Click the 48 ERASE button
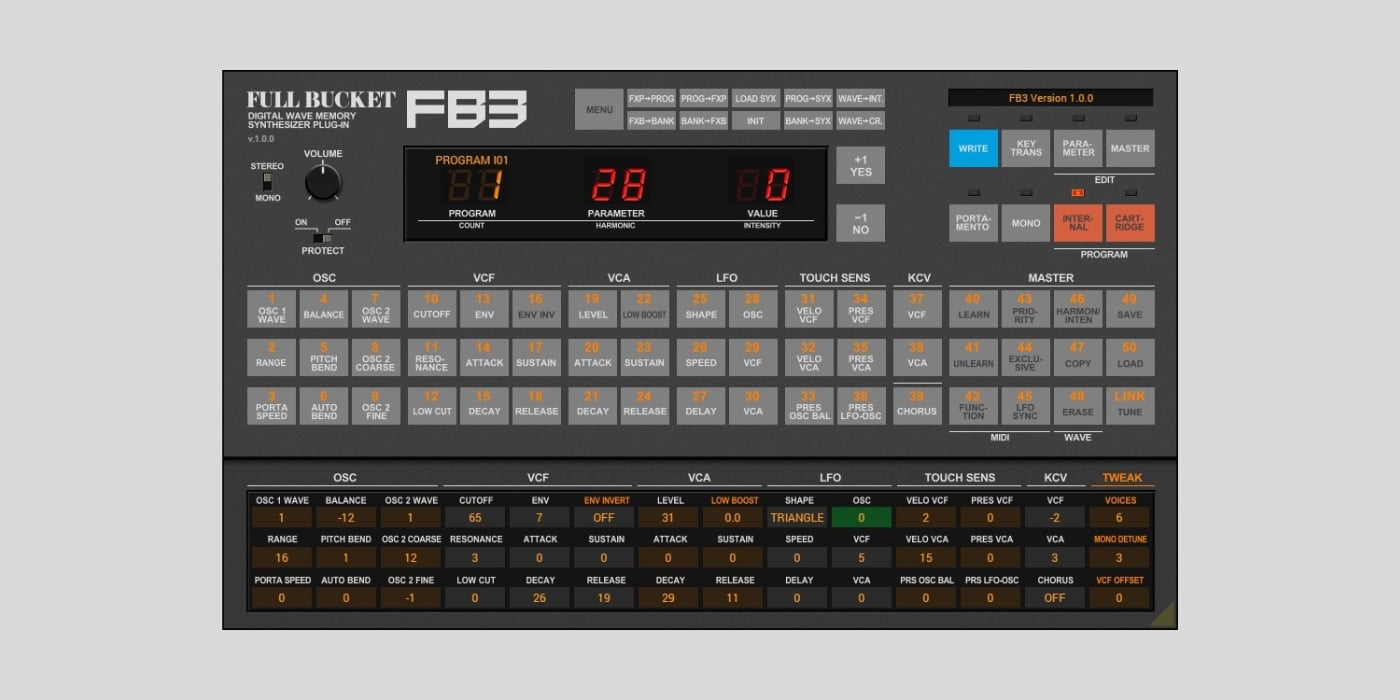 tap(1078, 406)
